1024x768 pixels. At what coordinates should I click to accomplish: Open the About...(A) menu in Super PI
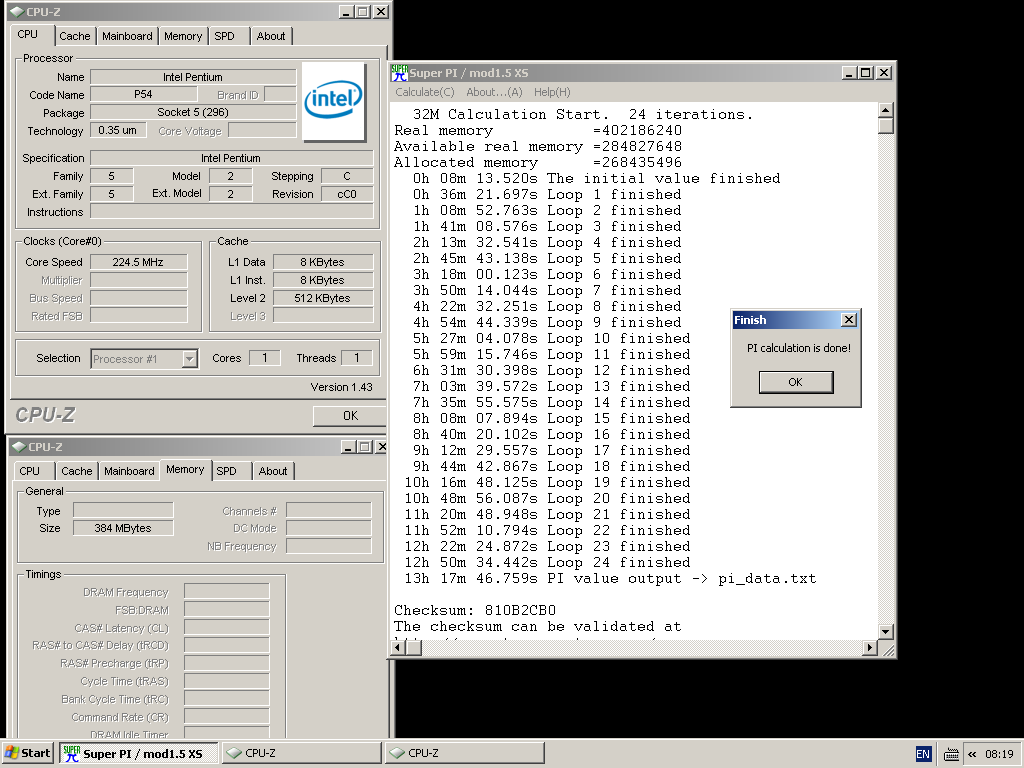pyautogui.click(x=494, y=92)
